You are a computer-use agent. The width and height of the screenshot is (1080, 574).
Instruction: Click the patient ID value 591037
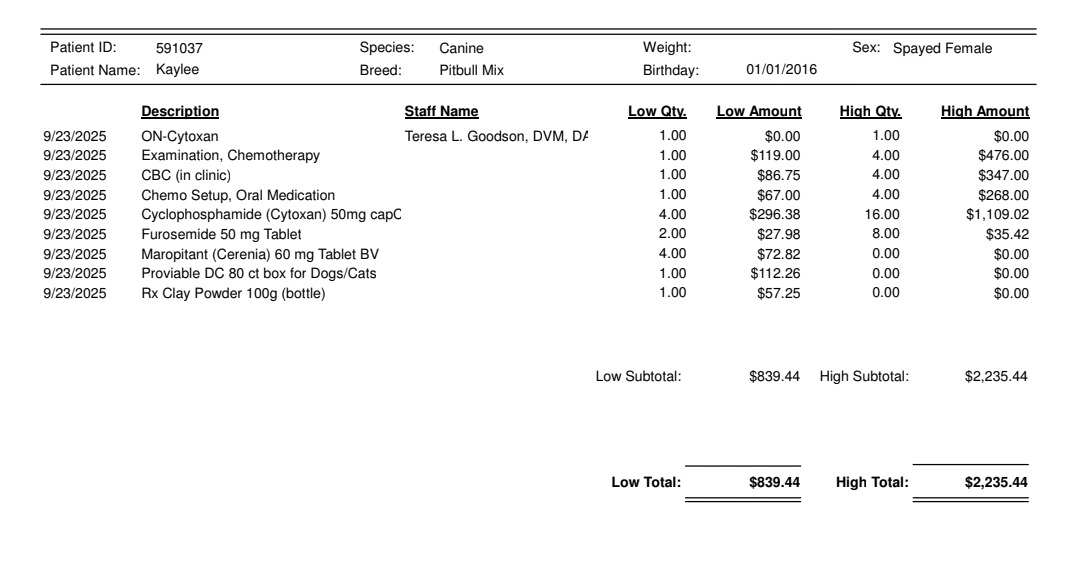point(180,47)
